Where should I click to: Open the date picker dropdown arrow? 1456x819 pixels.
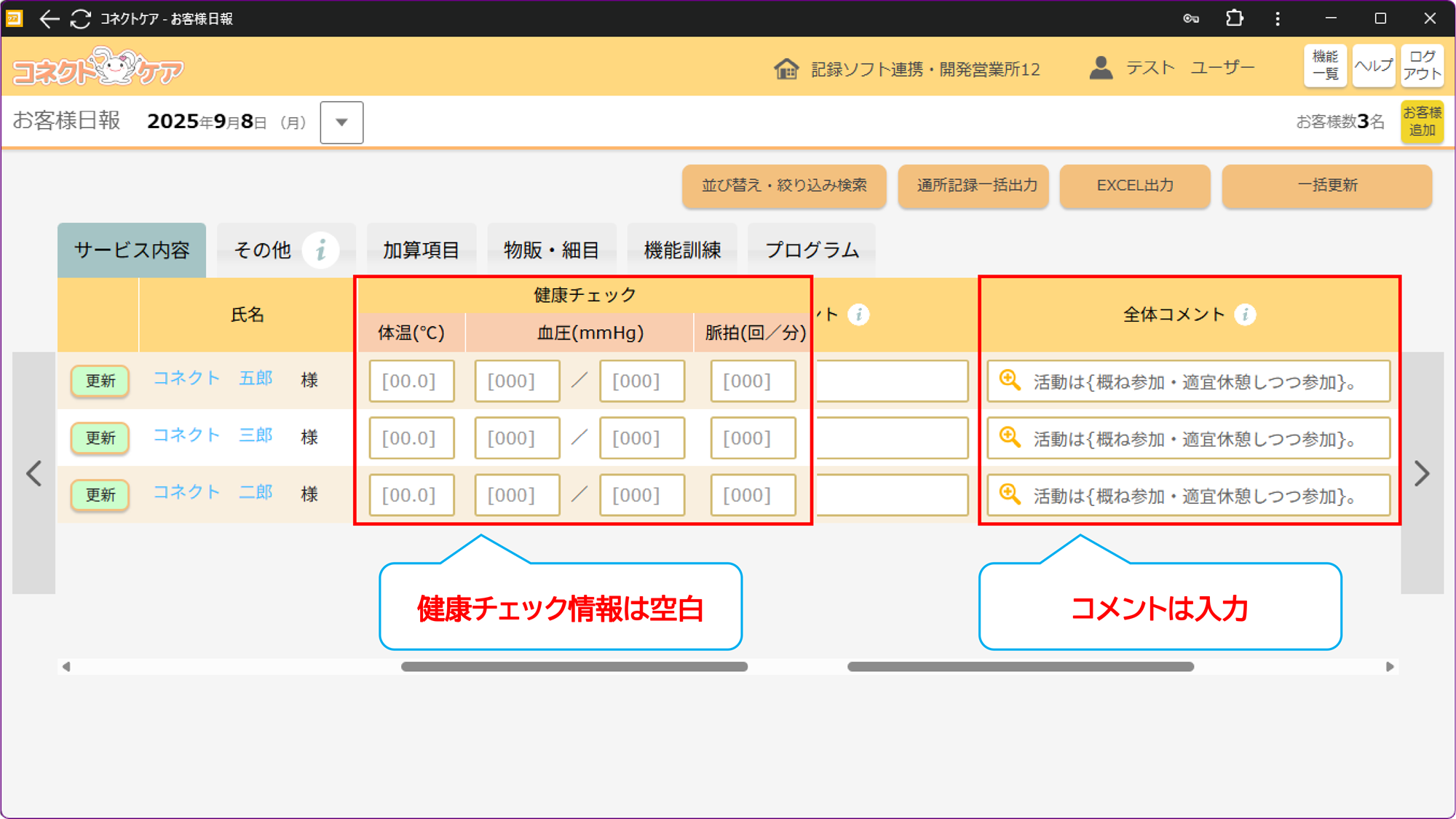(341, 122)
